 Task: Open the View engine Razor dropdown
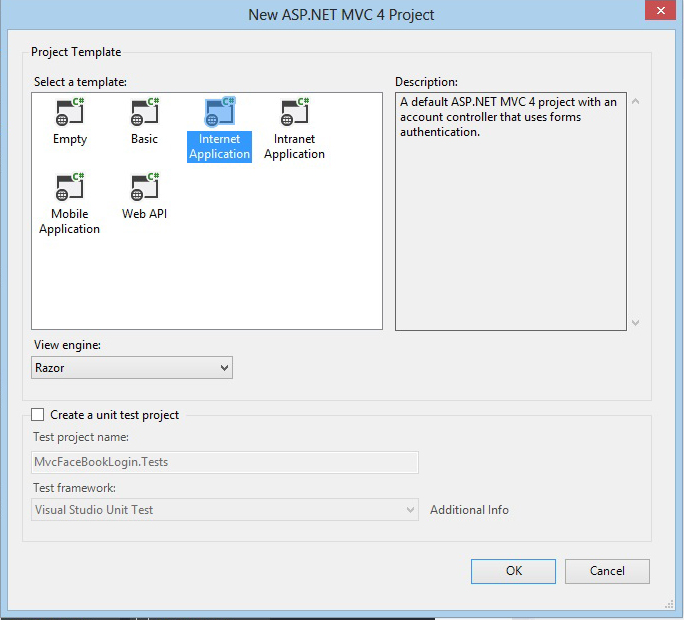pyautogui.click(x=132, y=367)
